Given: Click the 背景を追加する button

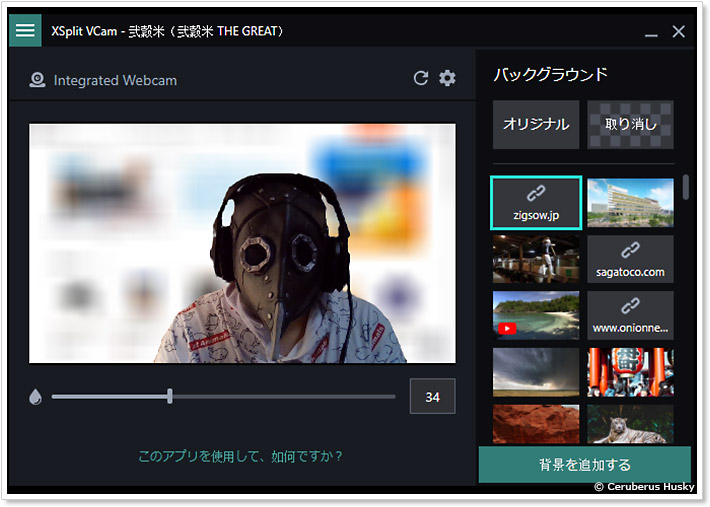Looking at the screenshot, I should point(585,464).
